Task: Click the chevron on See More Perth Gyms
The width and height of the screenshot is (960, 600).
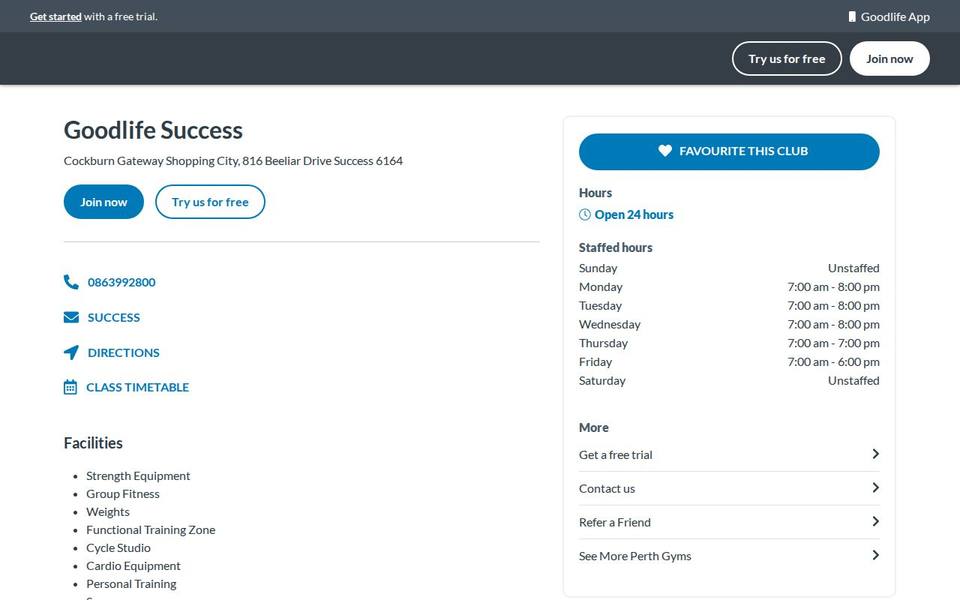Action: (x=876, y=555)
